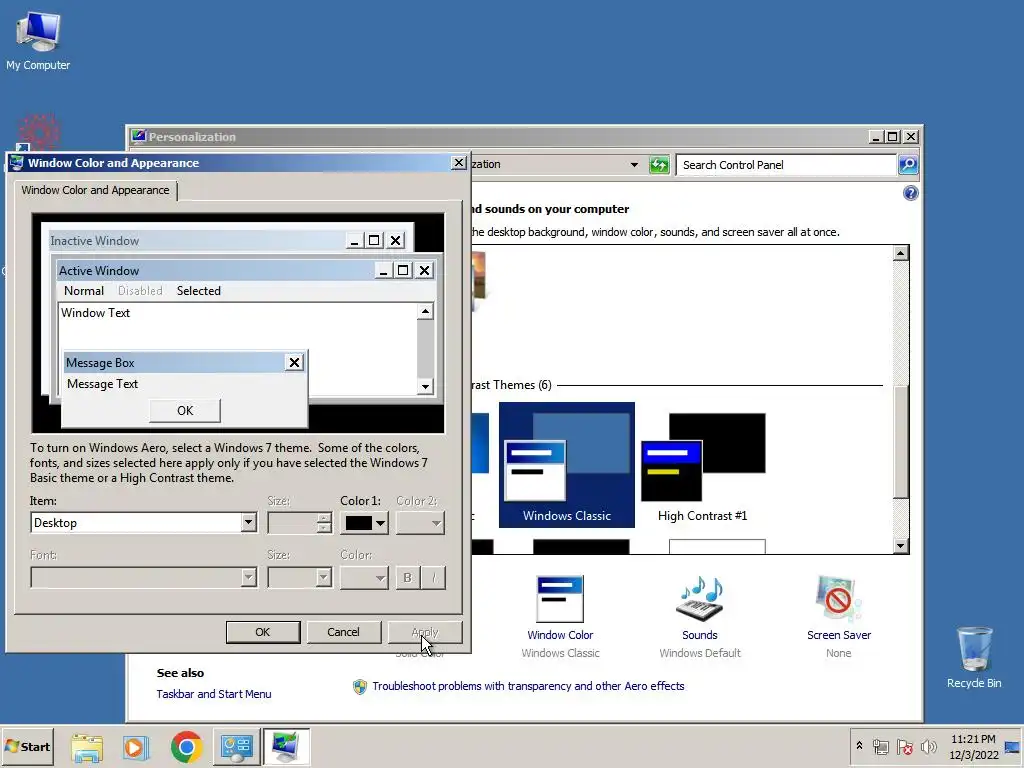Open Taskbar and Start Menu link
1024x768 pixels.
(x=214, y=694)
